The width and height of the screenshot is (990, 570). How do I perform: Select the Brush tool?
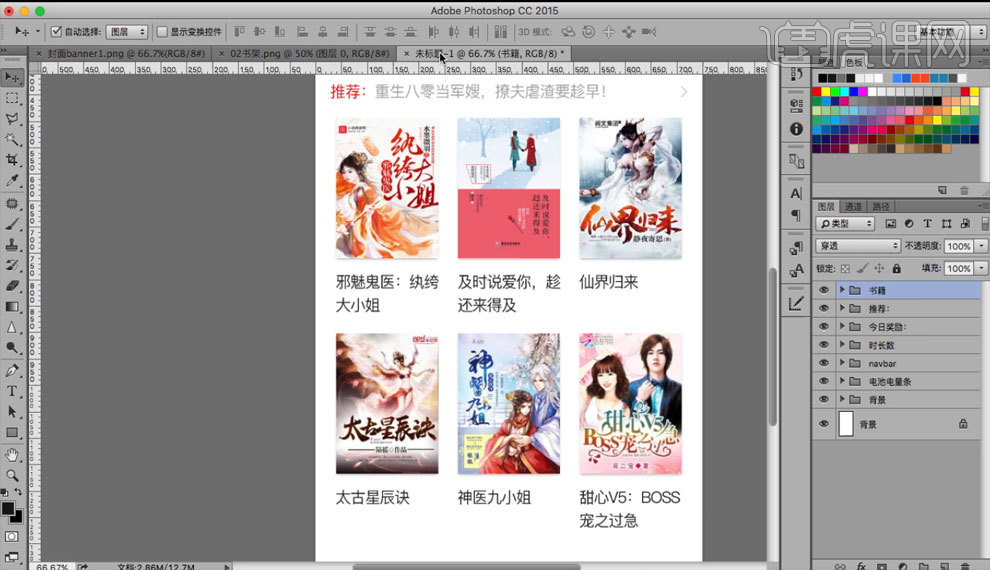12,224
